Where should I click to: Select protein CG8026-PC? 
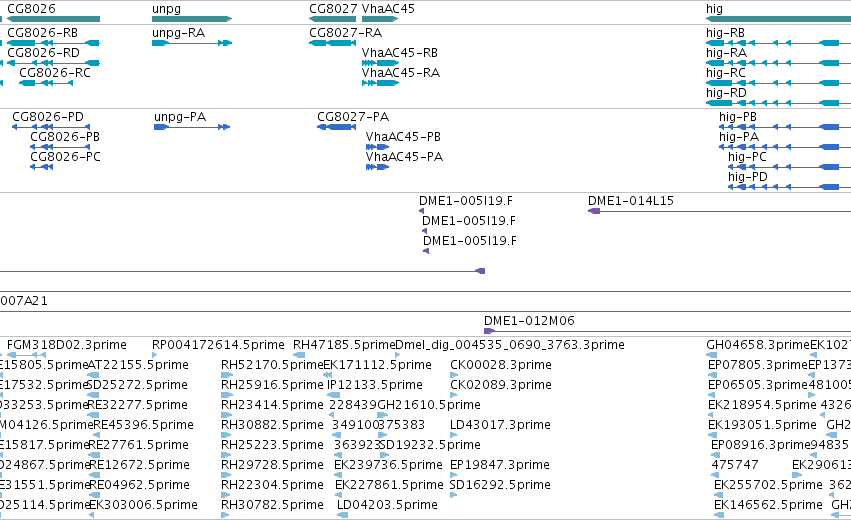pos(41,167)
